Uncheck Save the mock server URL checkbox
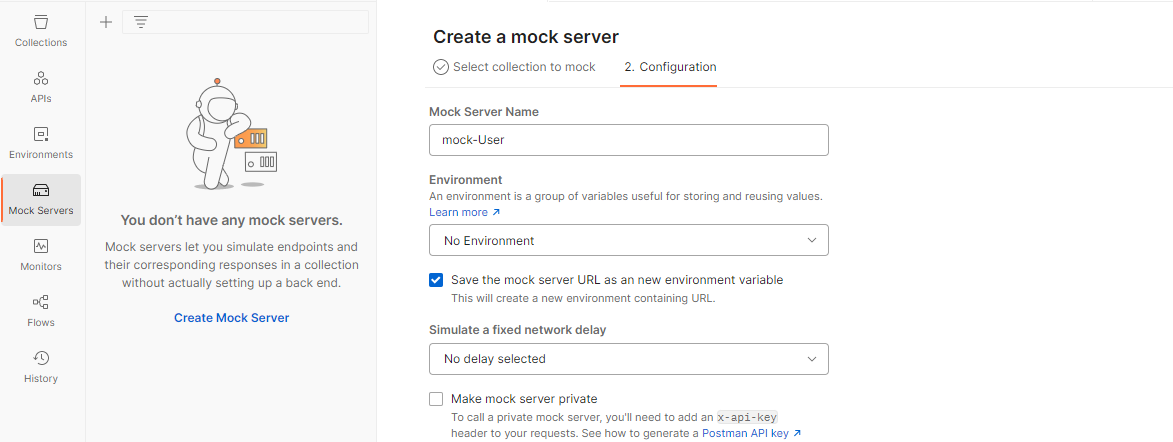The width and height of the screenshot is (1173, 442). coord(436,280)
